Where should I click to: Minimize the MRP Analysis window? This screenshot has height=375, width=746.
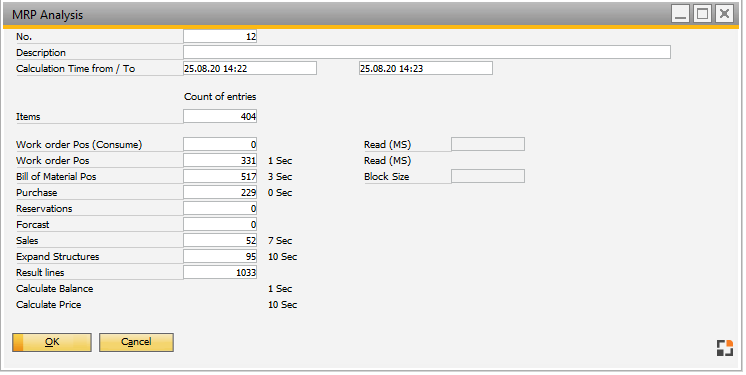coord(681,14)
